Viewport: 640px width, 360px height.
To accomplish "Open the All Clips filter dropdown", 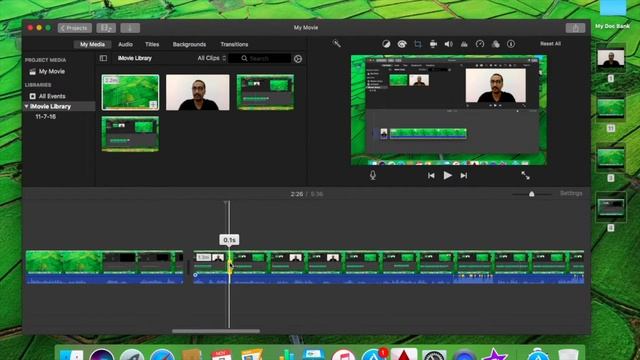I will coord(211,58).
